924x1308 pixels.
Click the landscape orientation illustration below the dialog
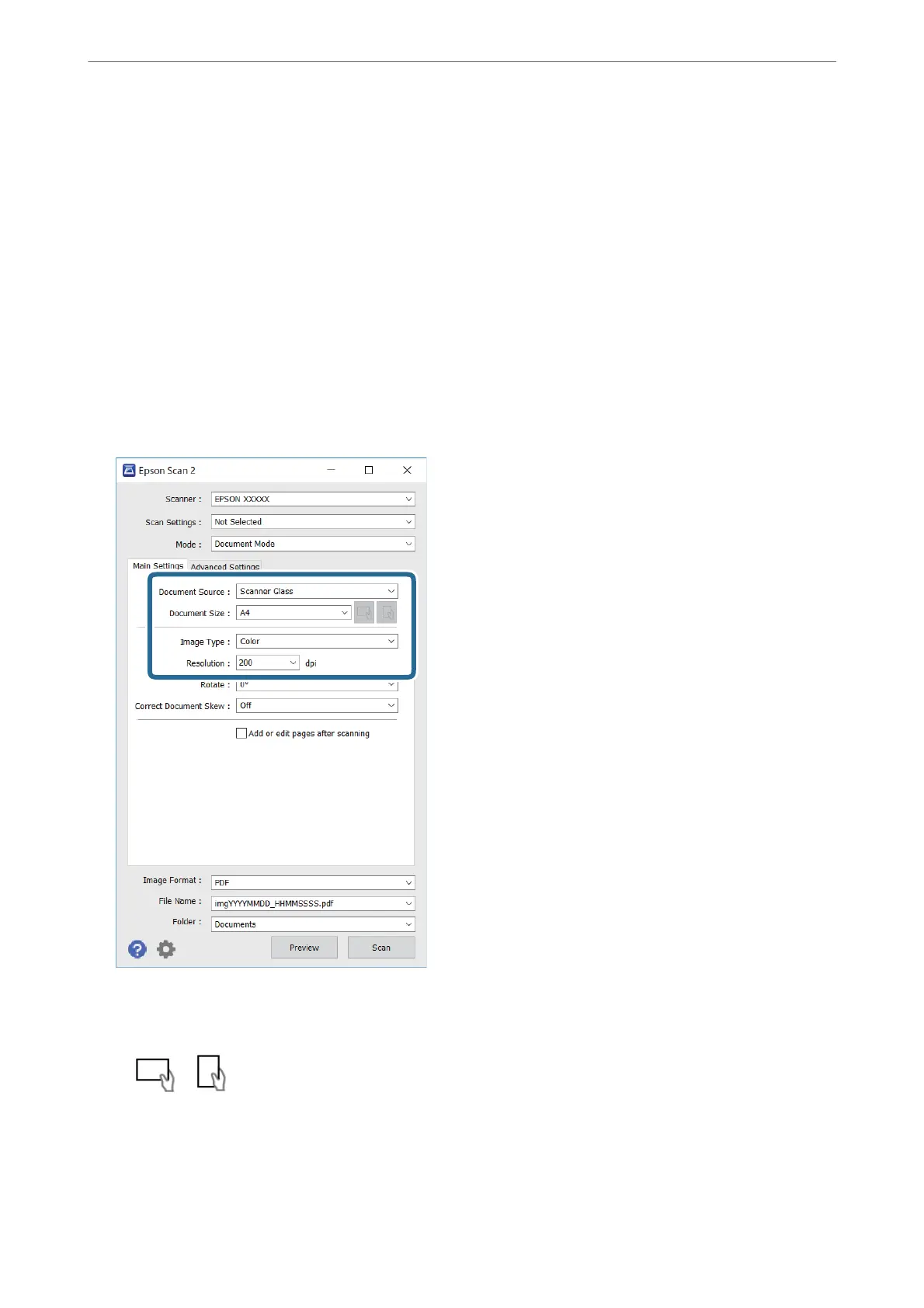click(x=155, y=1074)
